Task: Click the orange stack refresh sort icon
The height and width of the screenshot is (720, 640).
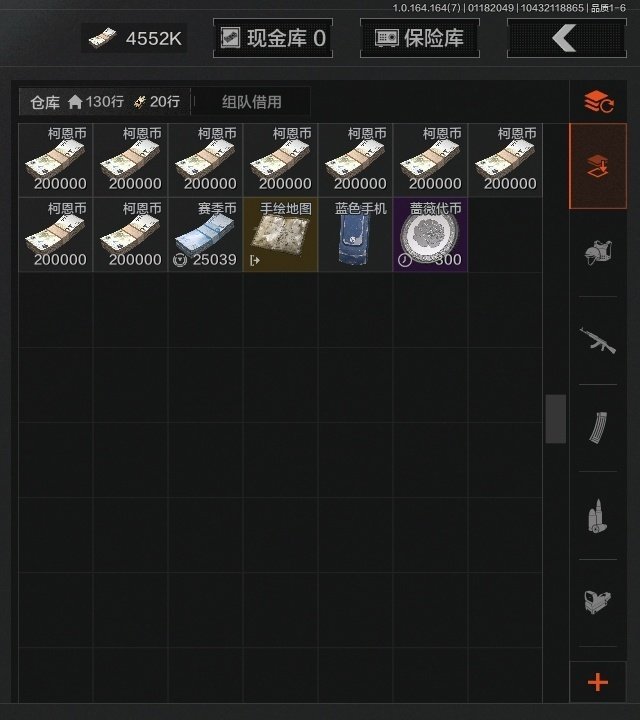Action: 598,101
